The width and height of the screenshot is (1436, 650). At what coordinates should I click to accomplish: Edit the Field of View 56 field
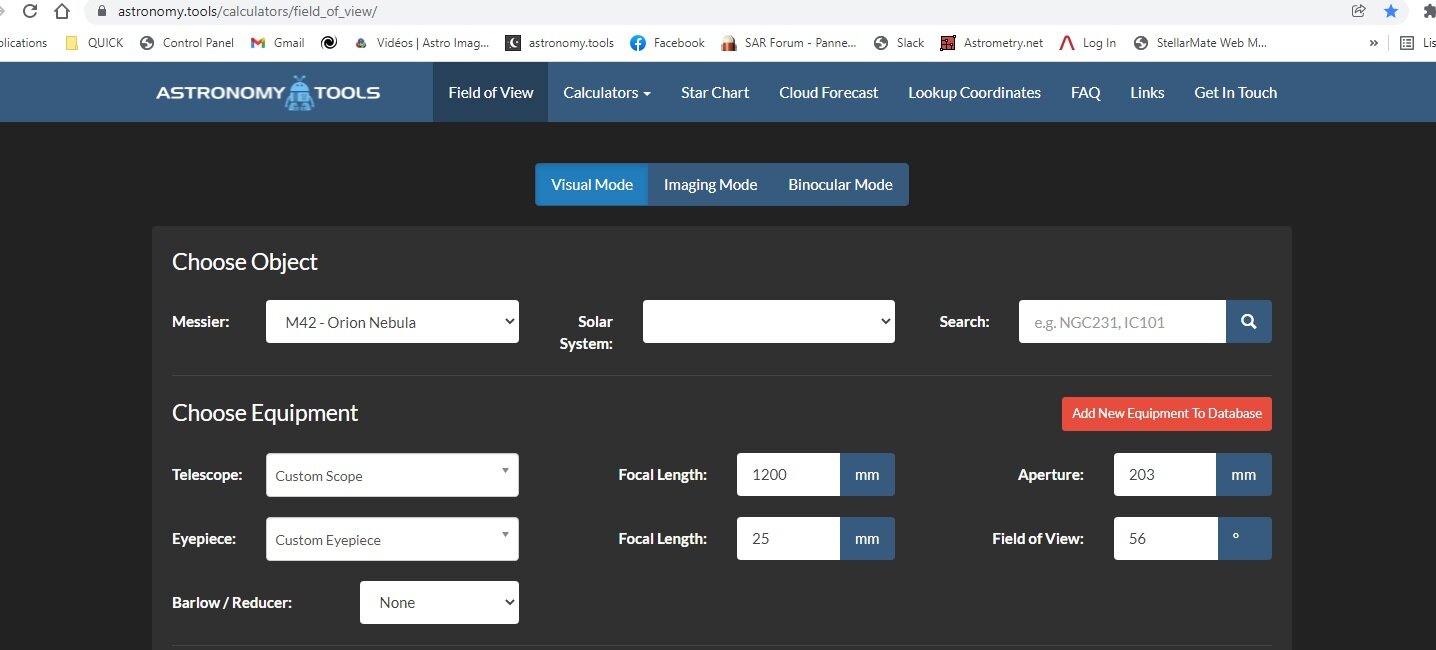click(1165, 538)
